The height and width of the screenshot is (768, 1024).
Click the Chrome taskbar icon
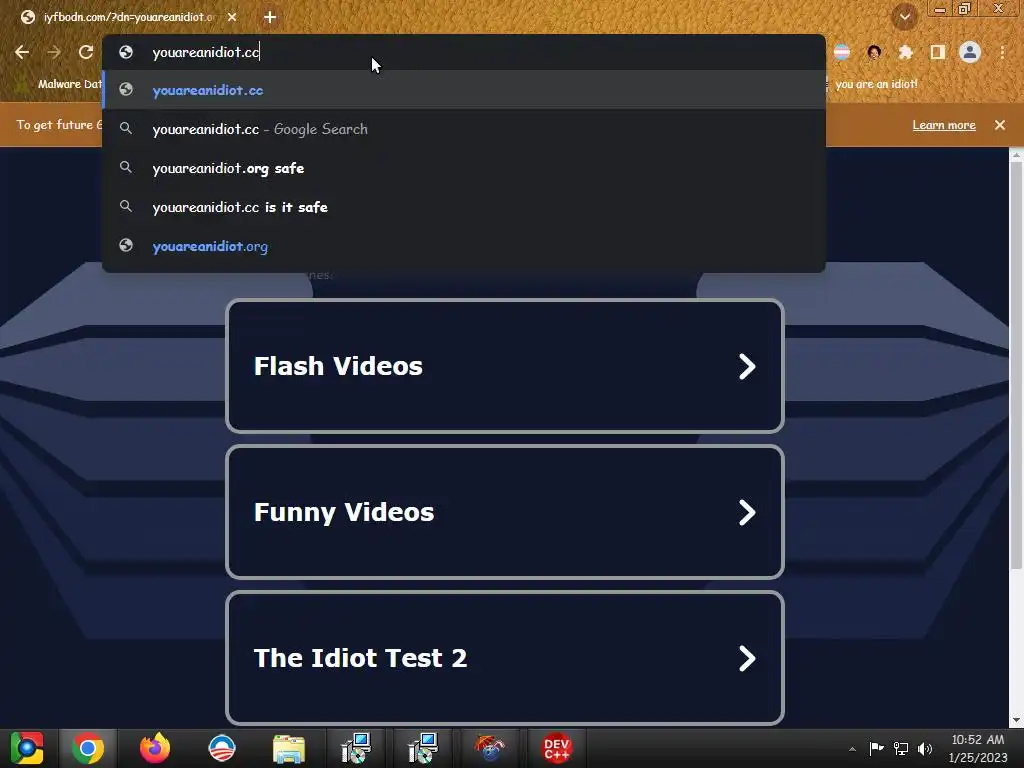coord(88,748)
